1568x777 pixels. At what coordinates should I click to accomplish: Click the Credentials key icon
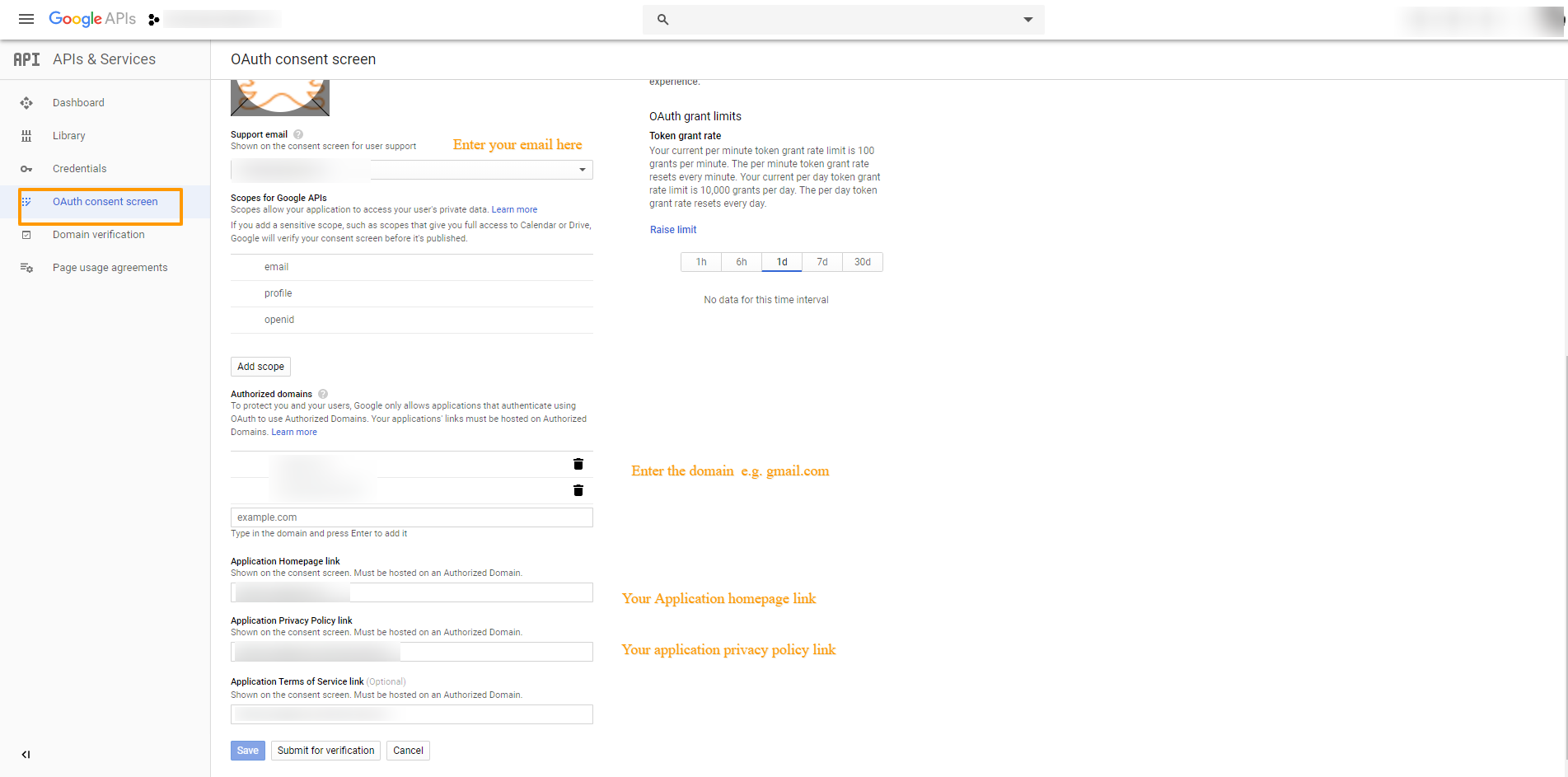(26, 169)
